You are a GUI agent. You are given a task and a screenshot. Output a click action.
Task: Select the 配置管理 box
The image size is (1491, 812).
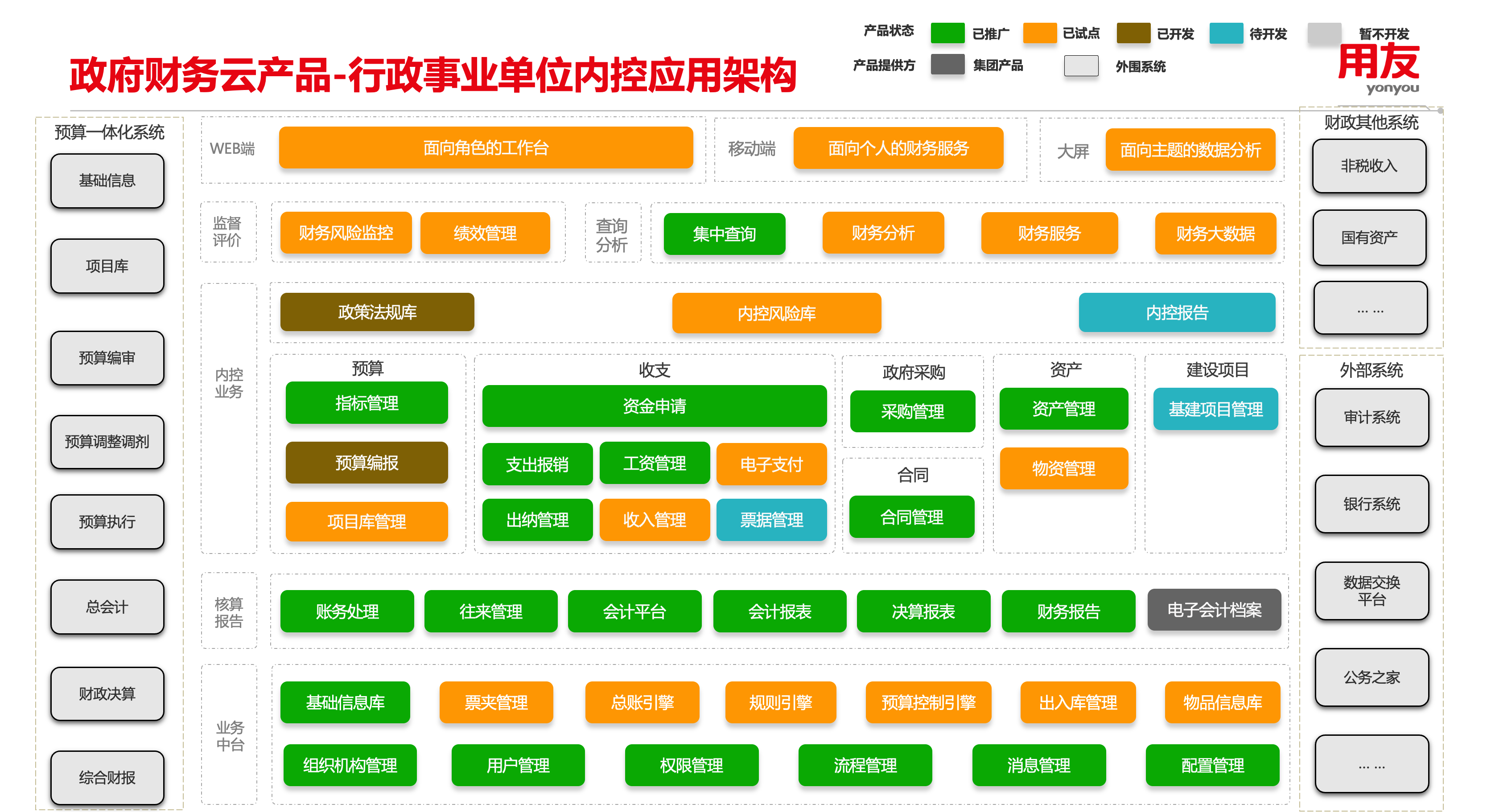pos(1213,765)
